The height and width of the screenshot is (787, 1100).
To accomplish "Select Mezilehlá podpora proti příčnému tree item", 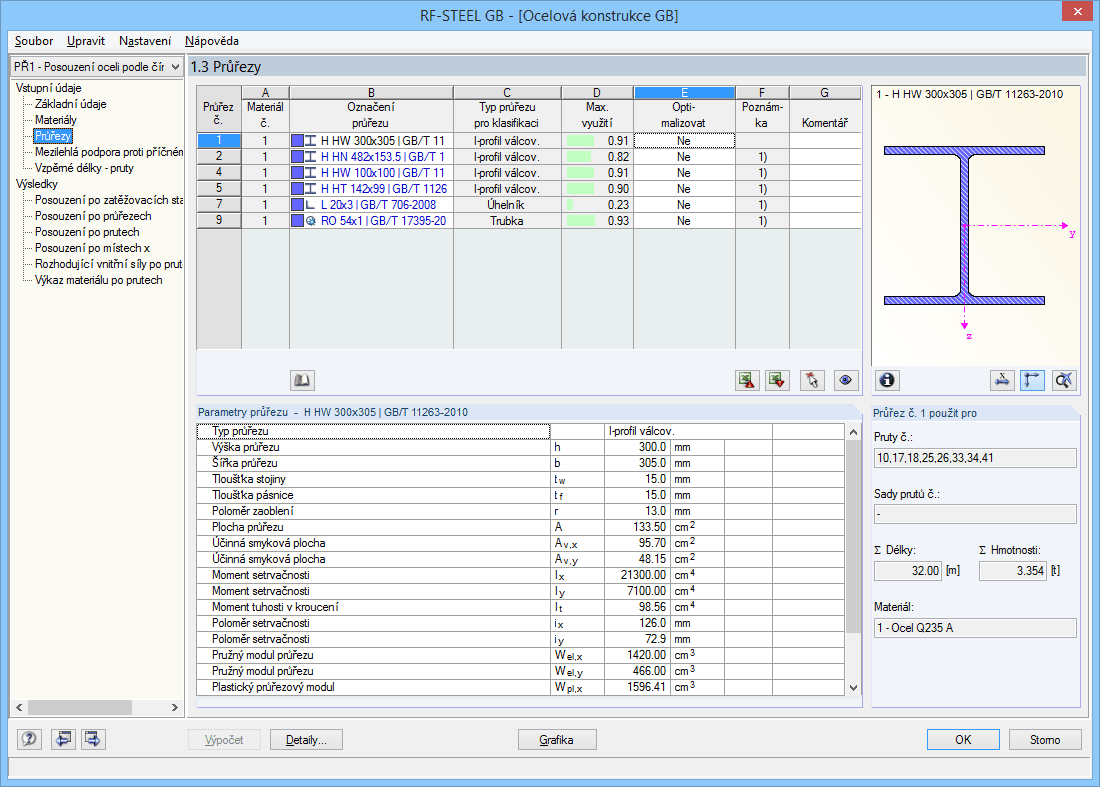I will 109,152.
